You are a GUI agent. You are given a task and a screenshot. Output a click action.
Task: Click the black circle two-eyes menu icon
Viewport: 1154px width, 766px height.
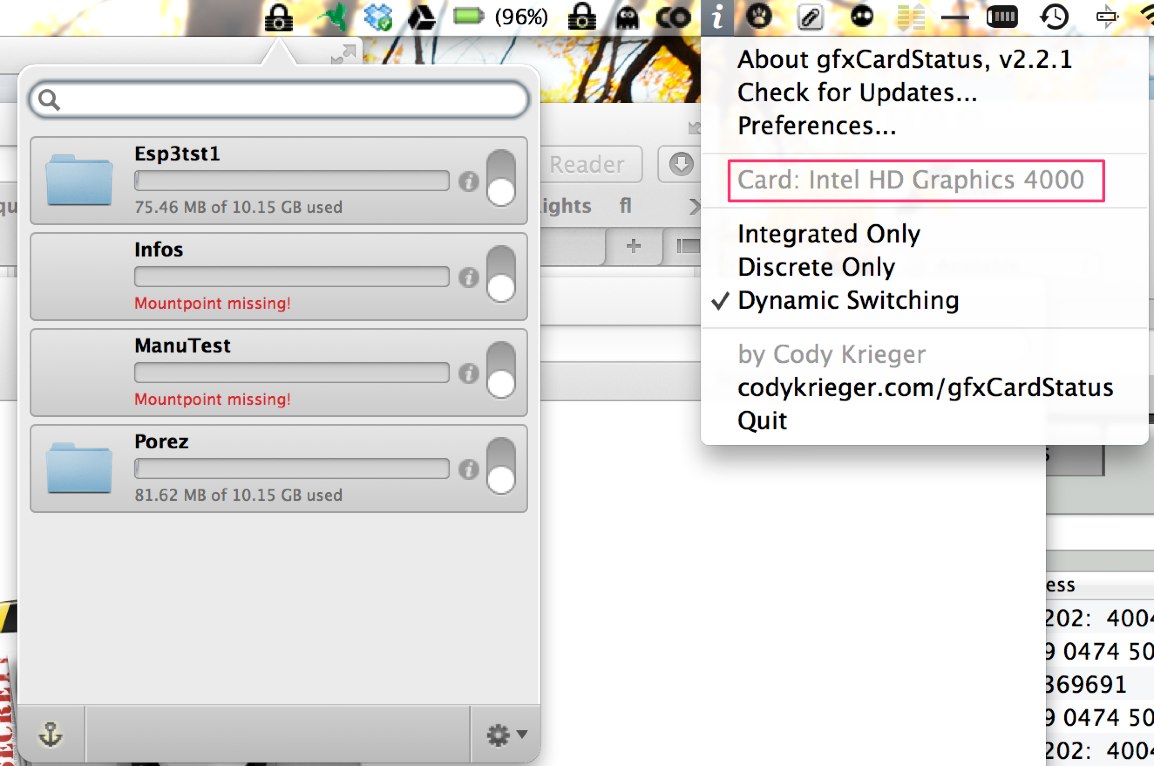click(x=861, y=15)
